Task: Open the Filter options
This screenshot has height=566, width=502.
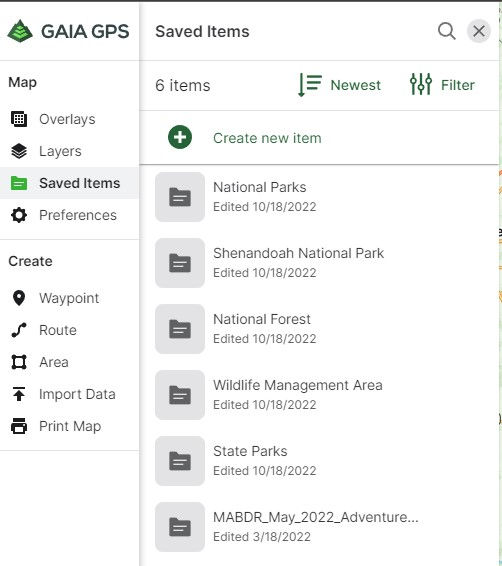Action: 442,85
